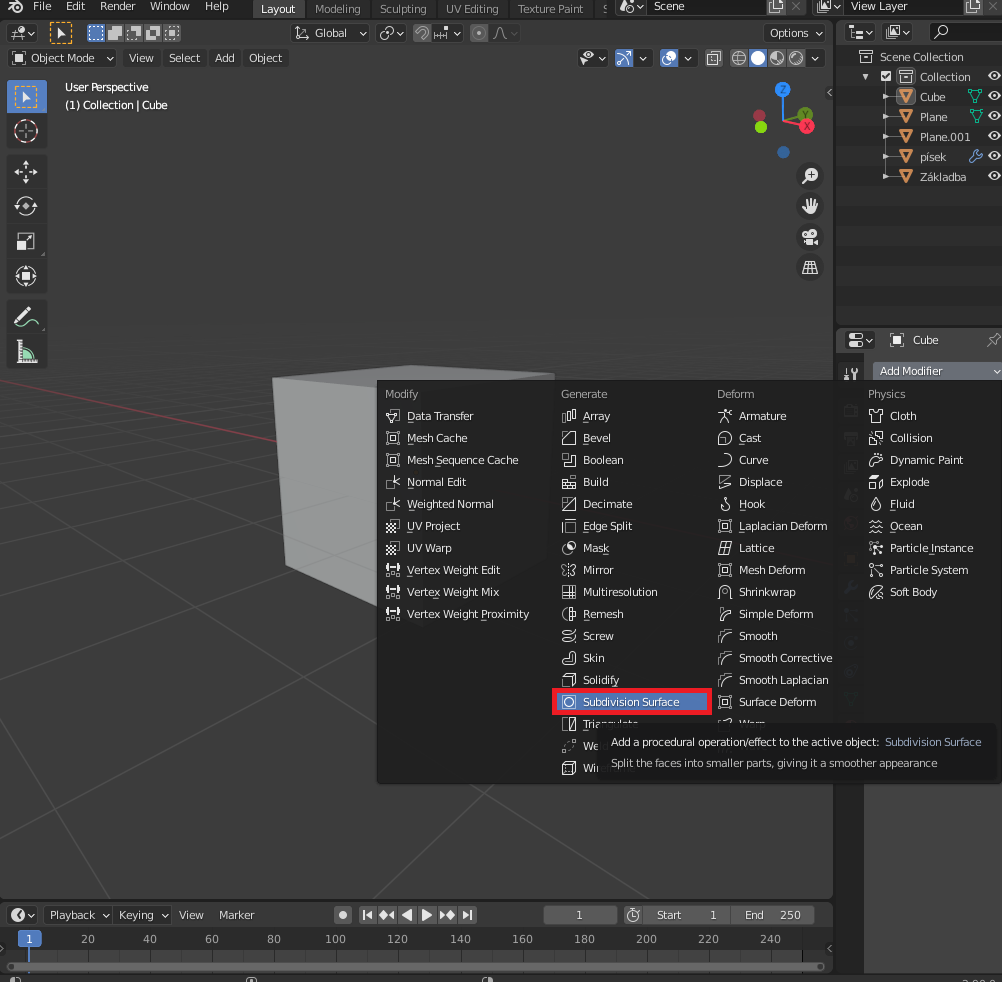Expand the Add Modifier dropdown
1002x982 pixels.
(936, 371)
